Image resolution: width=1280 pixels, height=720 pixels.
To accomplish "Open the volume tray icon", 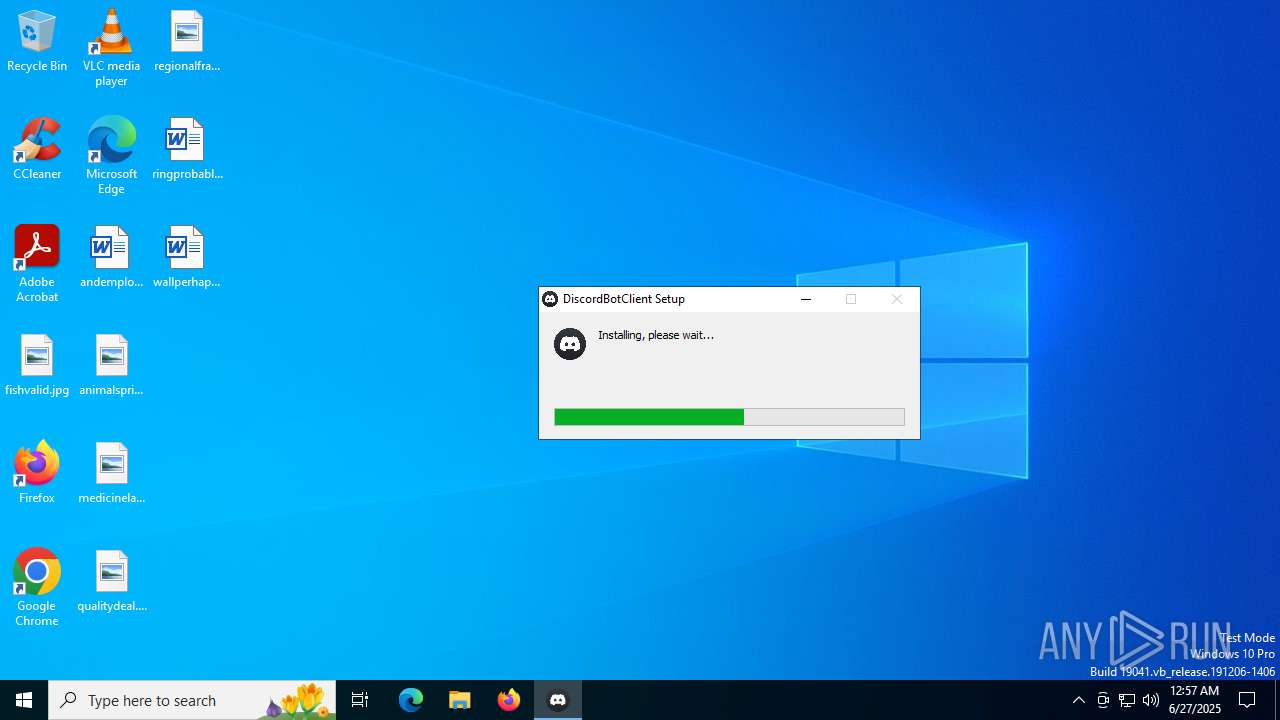I will [1151, 700].
